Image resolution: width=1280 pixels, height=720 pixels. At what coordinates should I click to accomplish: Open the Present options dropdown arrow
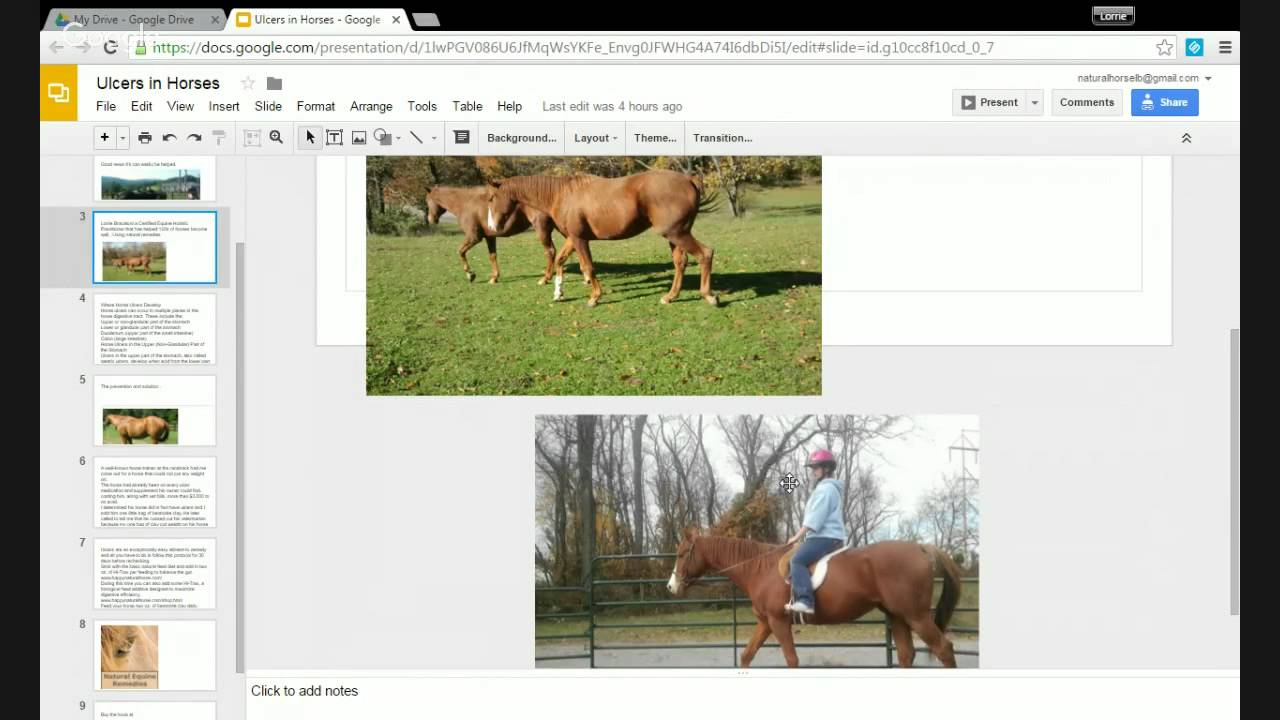coord(1034,102)
